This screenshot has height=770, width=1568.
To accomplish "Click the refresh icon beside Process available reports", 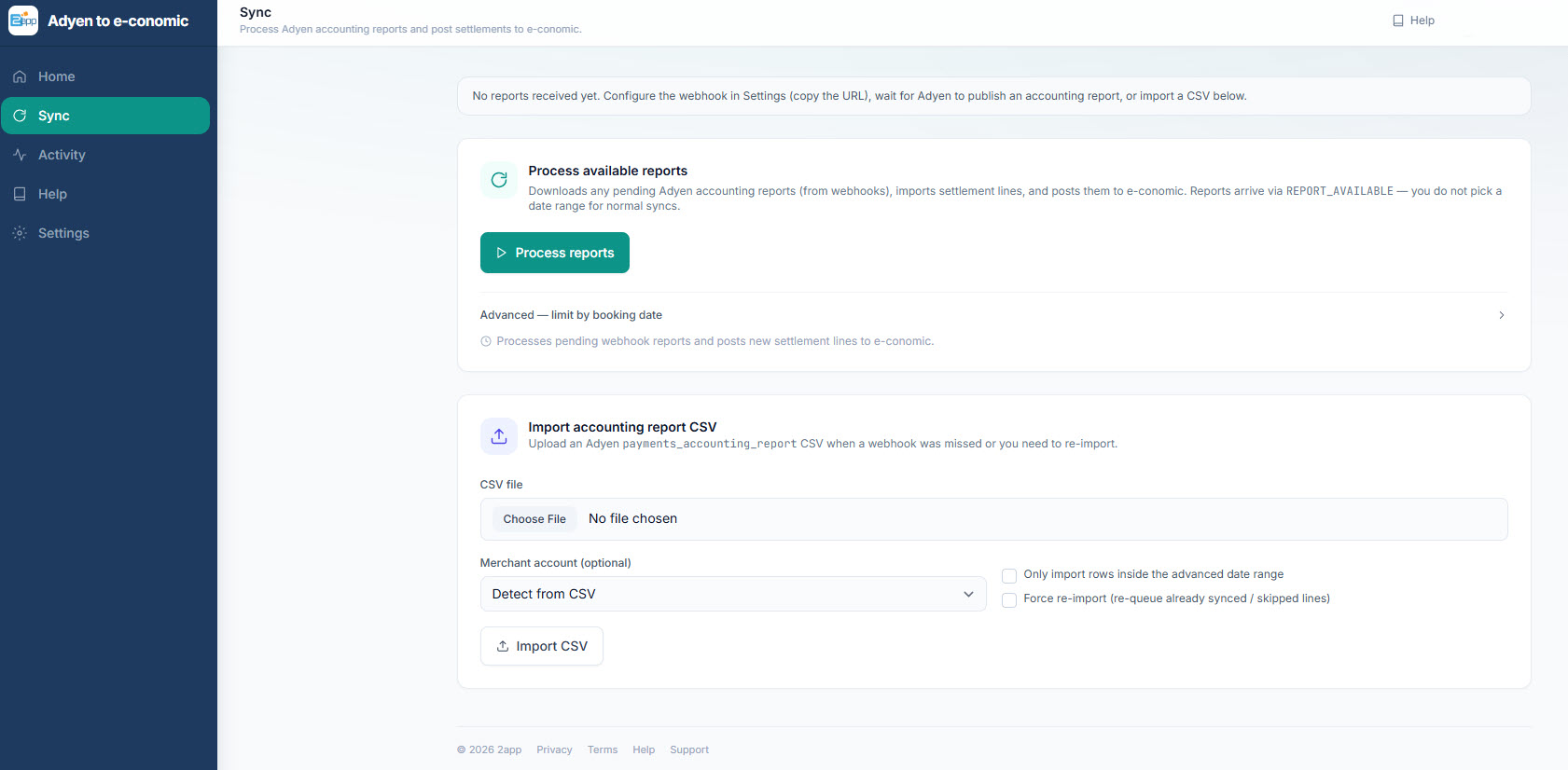I will (499, 180).
